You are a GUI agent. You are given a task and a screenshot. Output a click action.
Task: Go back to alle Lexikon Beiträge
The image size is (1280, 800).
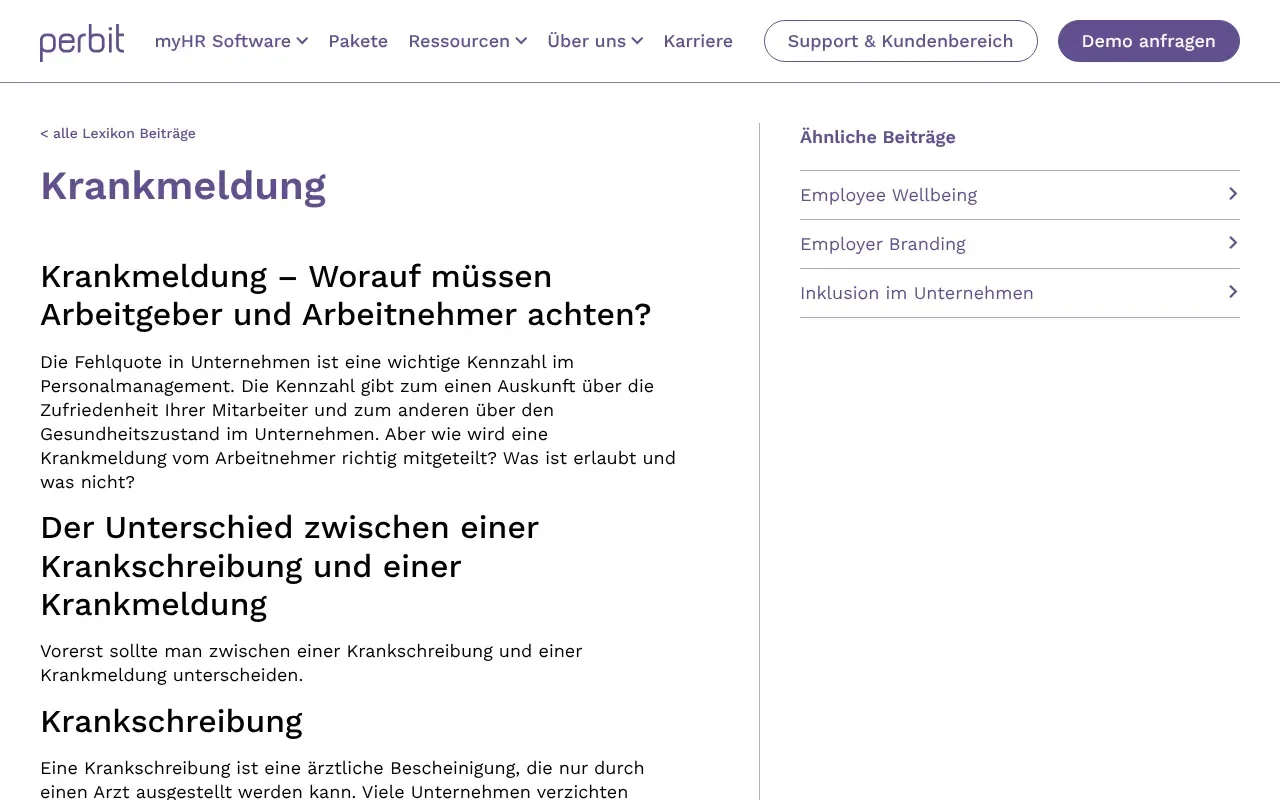(x=118, y=133)
